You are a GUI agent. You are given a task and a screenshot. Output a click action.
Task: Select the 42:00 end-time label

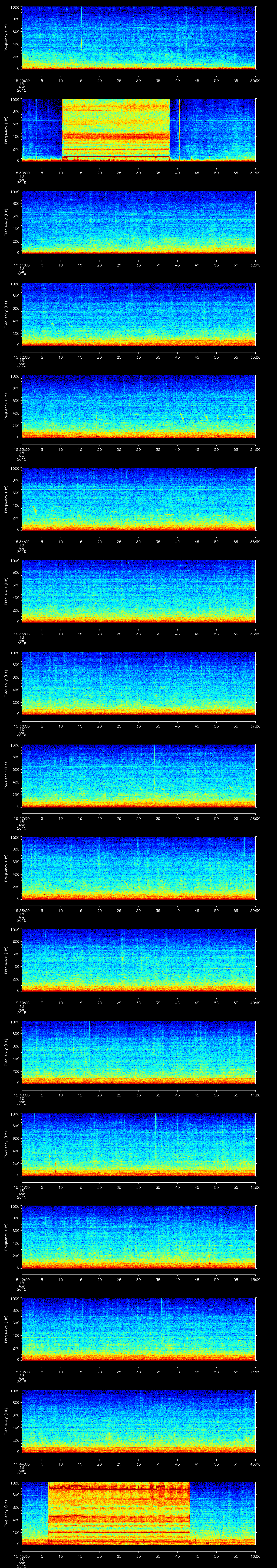[256, 1187]
